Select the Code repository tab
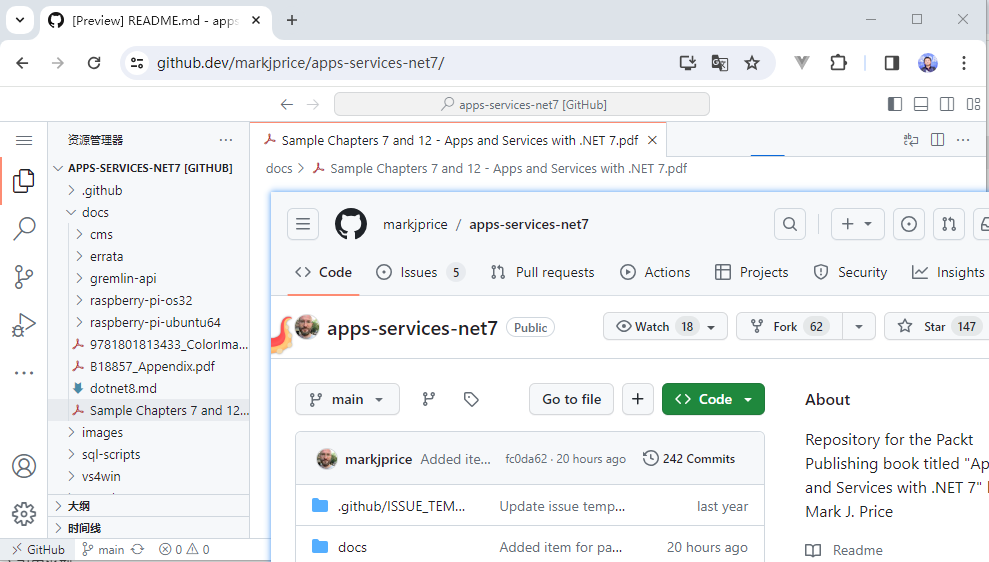Image resolution: width=989 pixels, height=562 pixels. click(324, 272)
